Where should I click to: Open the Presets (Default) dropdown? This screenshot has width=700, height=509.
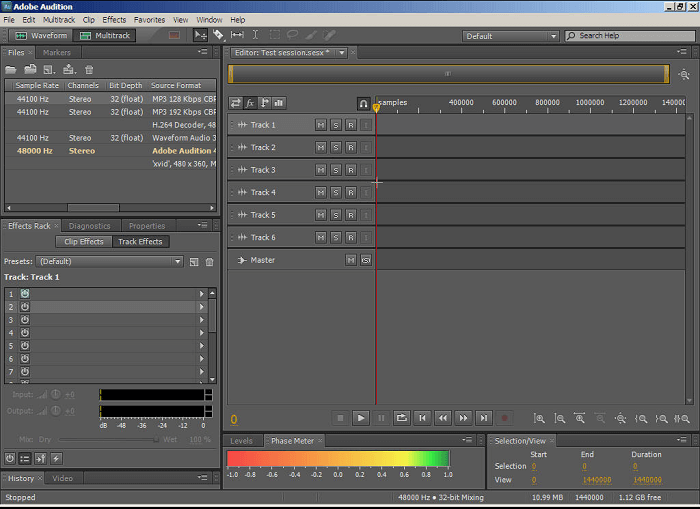[x=109, y=262]
